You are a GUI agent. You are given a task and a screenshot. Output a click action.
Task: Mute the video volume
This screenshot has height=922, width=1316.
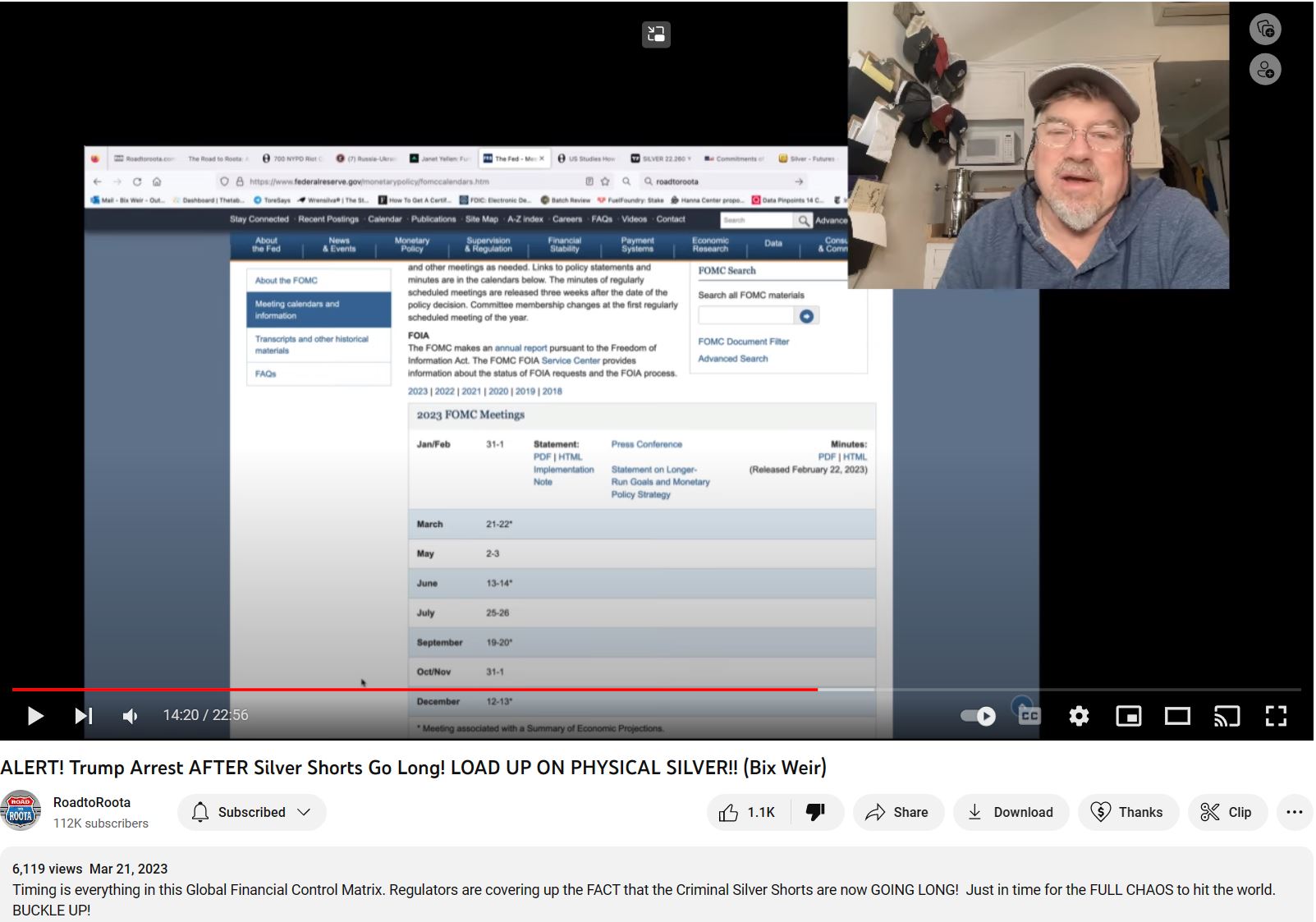point(131,716)
